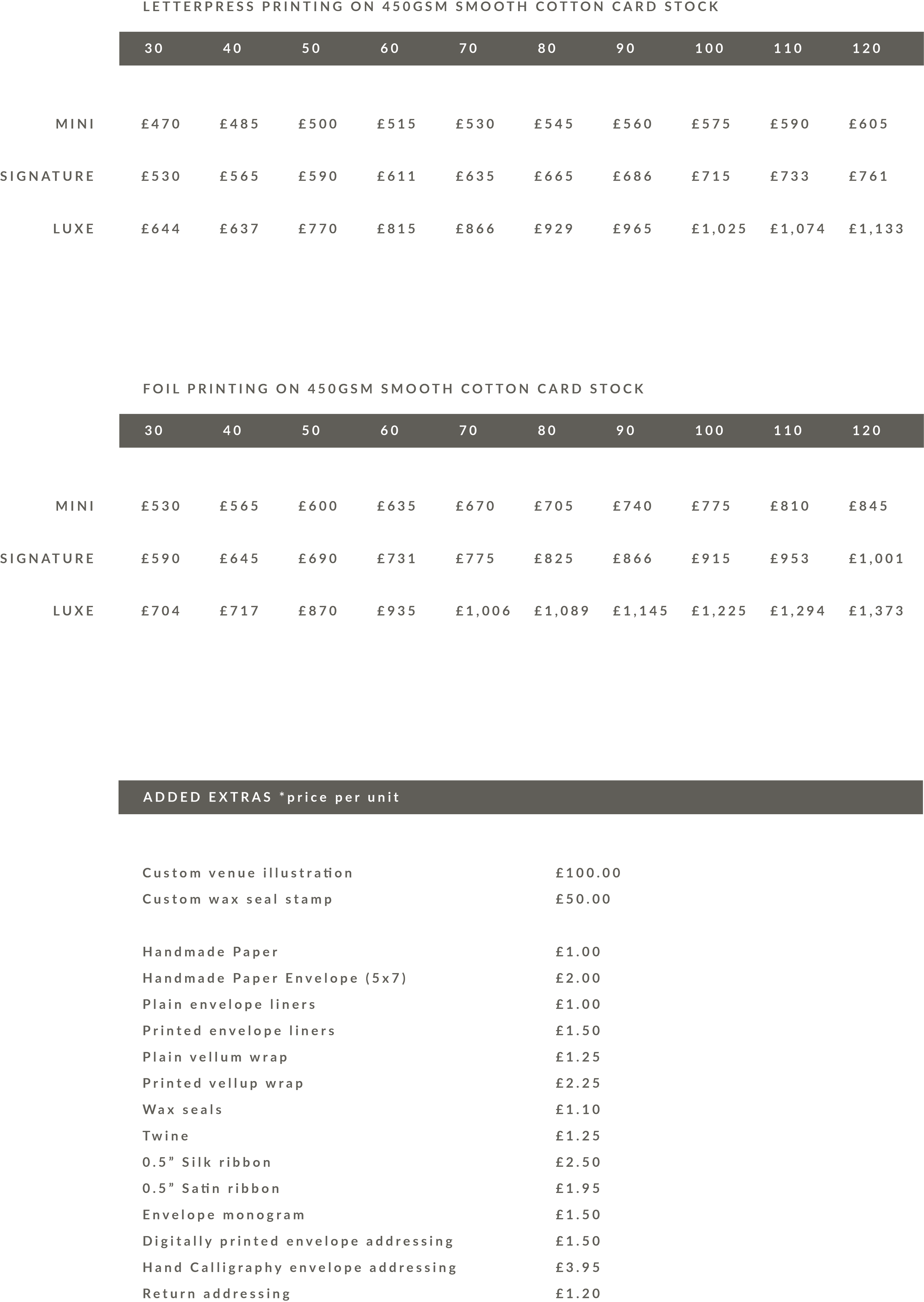Click Hand Calligraphy envelope addressing item
This screenshot has height=1302, width=924.
point(299,1267)
